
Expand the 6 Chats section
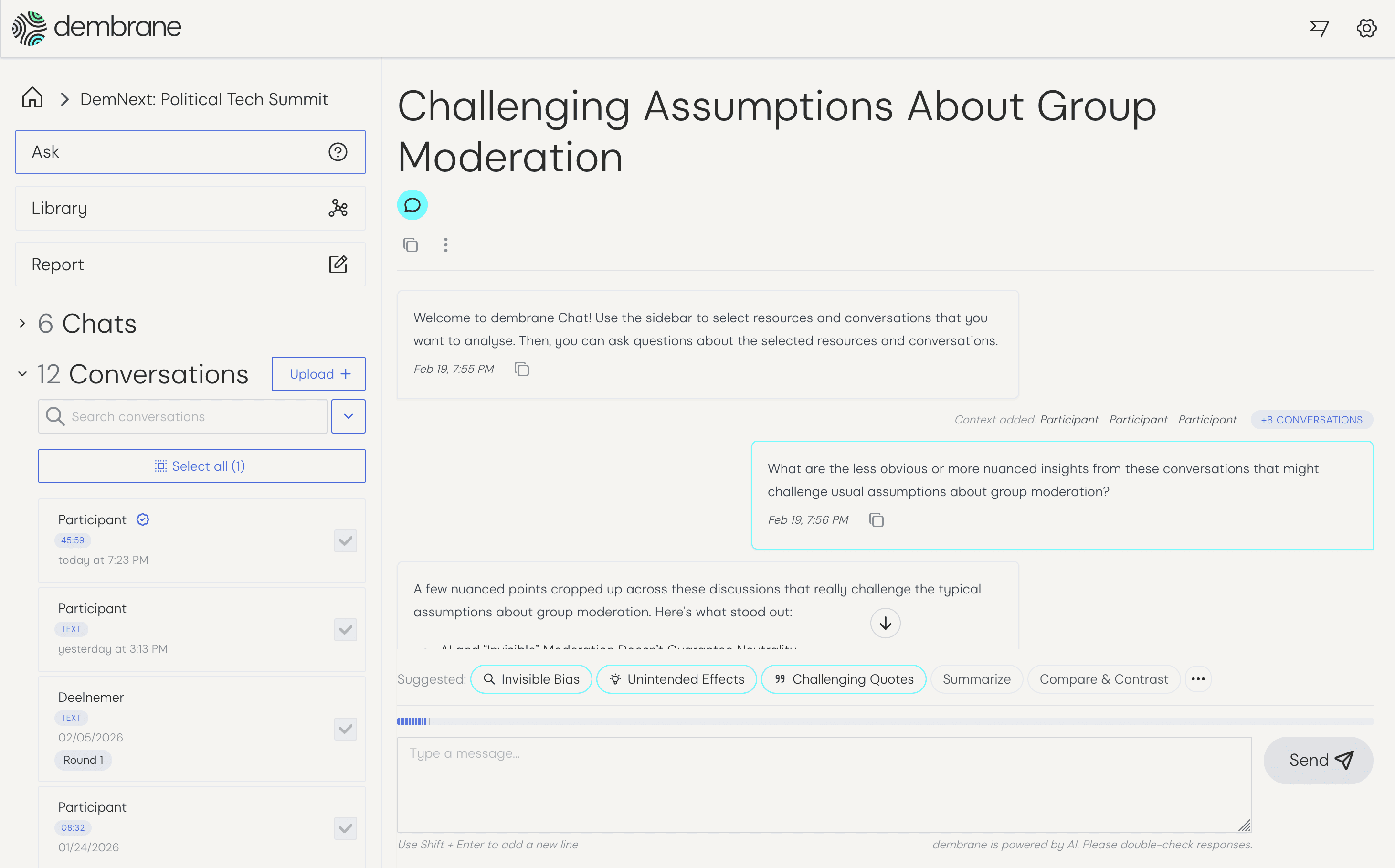click(22, 324)
